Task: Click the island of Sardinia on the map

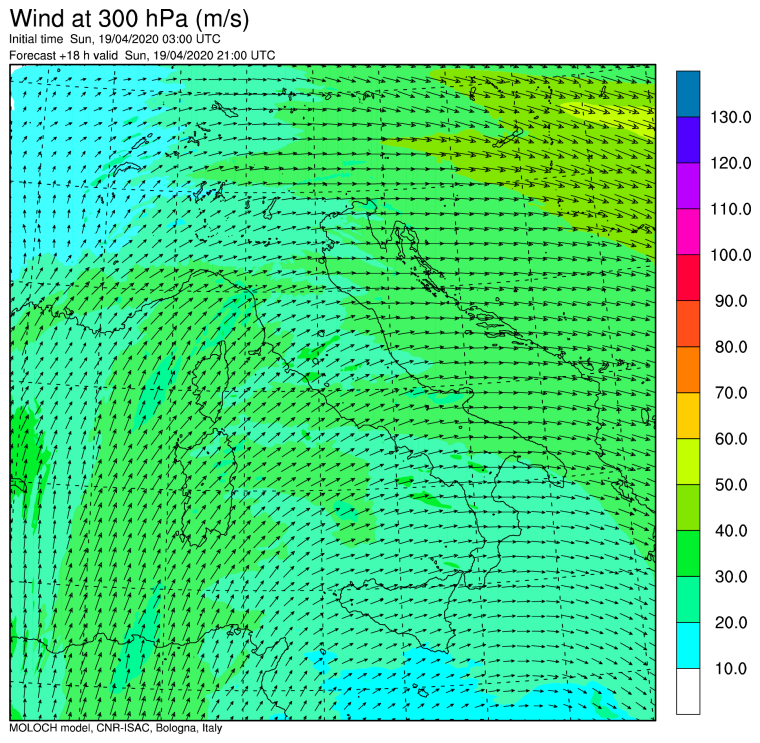Action: (205, 487)
